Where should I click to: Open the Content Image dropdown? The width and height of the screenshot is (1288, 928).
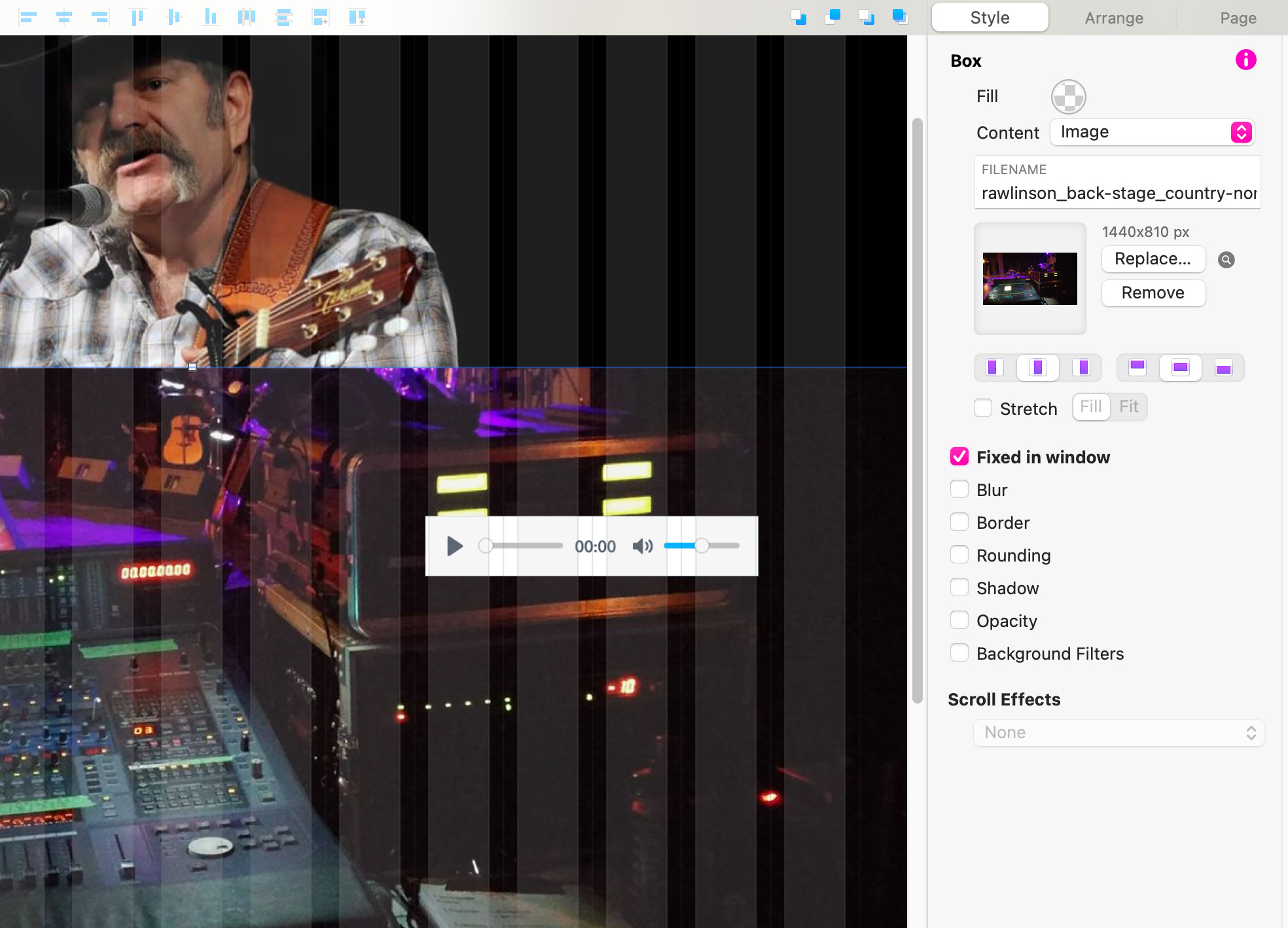tap(1152, 132)
